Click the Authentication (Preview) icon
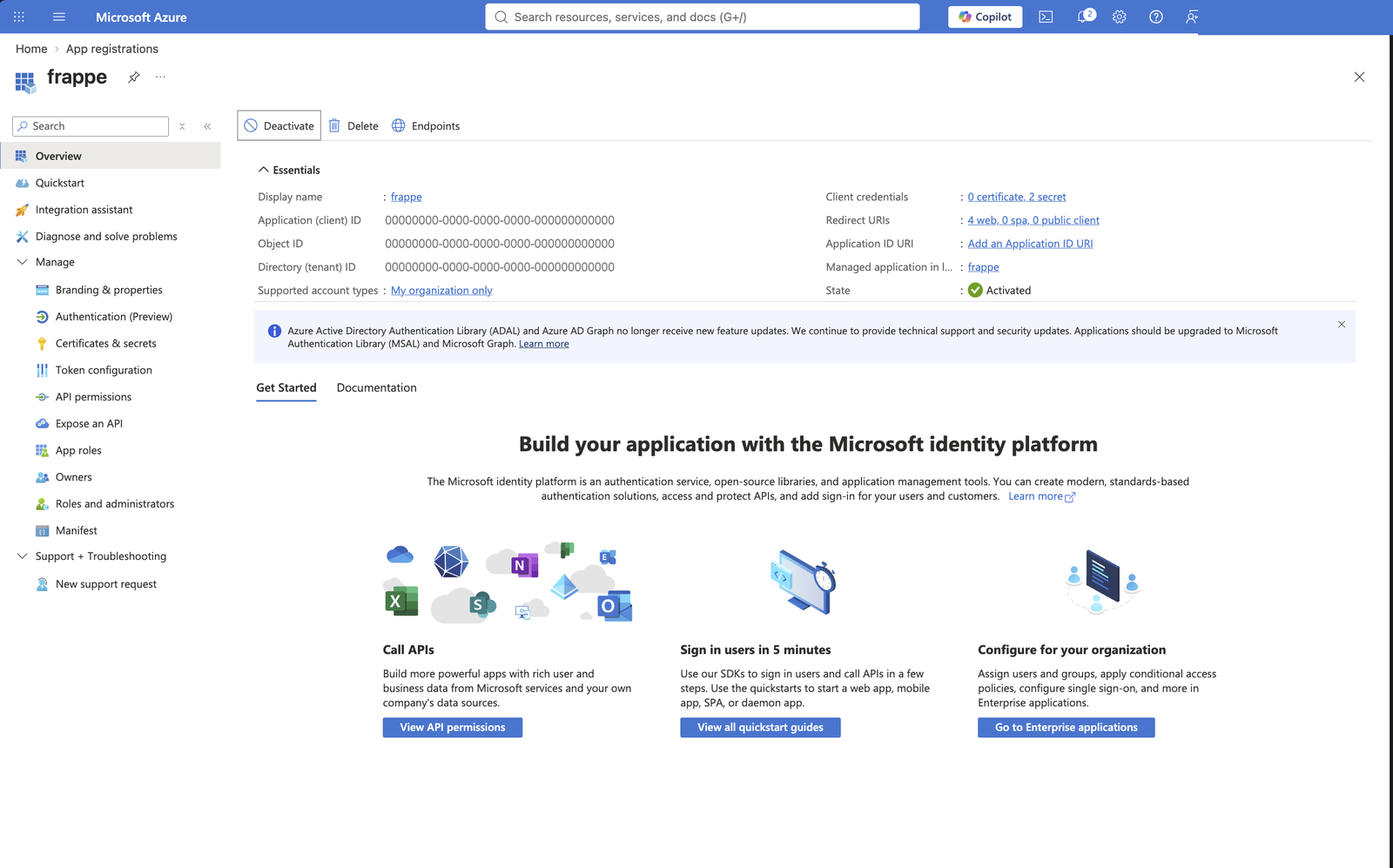This screenshot has height=868, width=1393. tap(42, 317)
